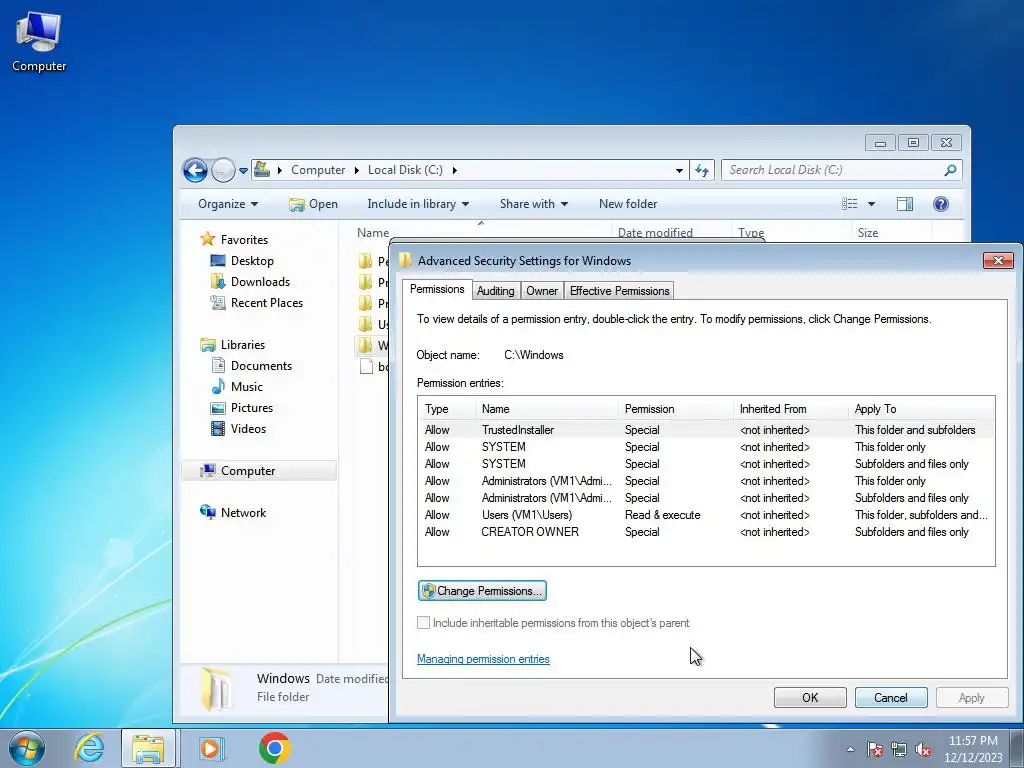The height and width of the screenshot is (768, 1024).
Task: Select the CREATOR OWNER entry
Action: pyautogui.click(x=706, y=532)
